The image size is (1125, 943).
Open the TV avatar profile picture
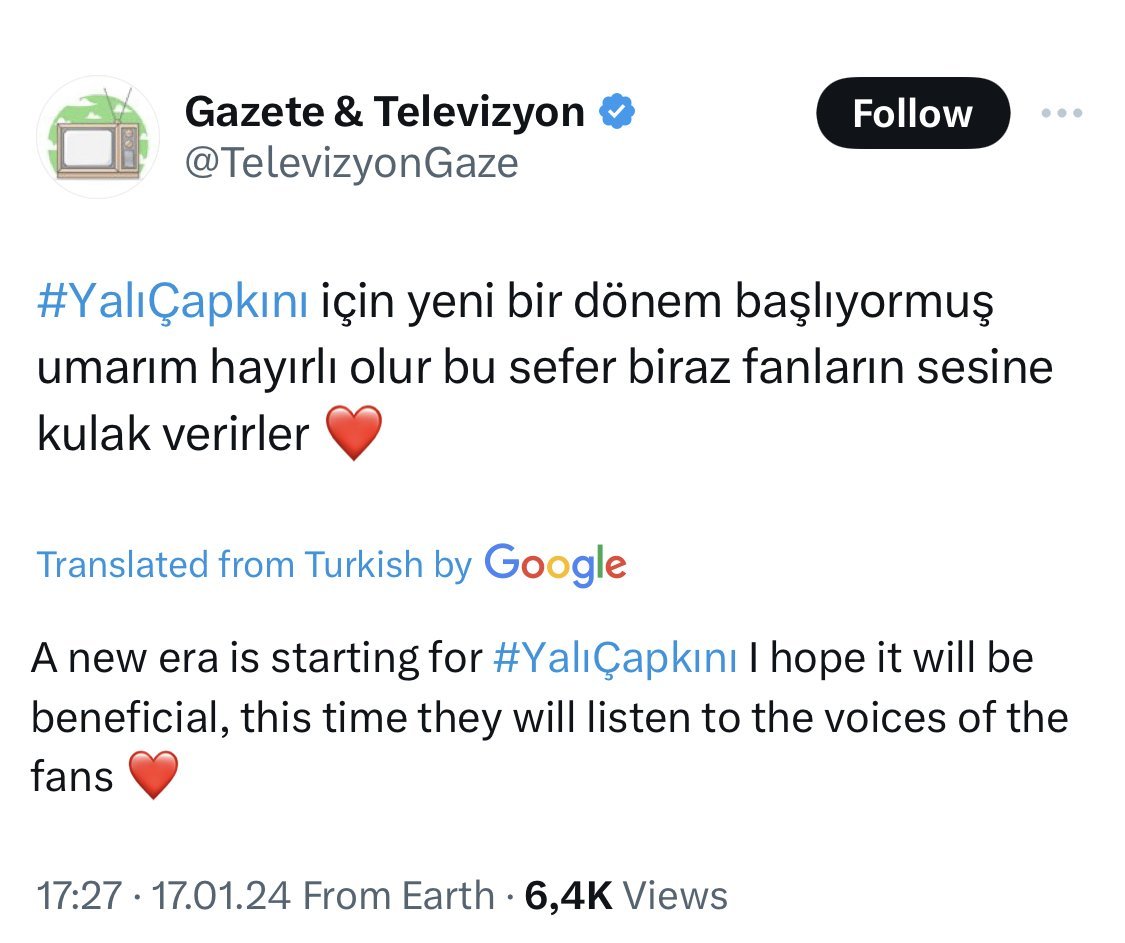point(97,137)
